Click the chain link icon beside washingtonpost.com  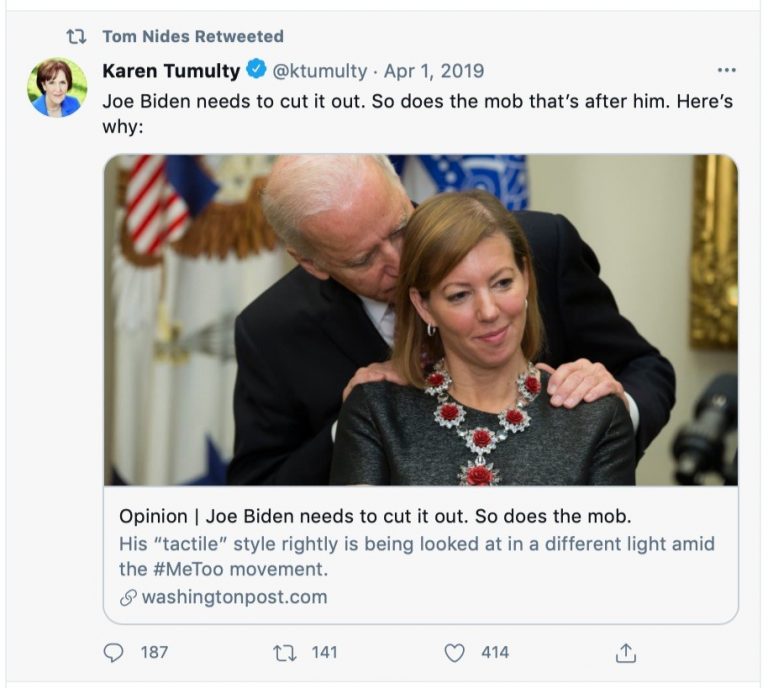tap(126, 598)
